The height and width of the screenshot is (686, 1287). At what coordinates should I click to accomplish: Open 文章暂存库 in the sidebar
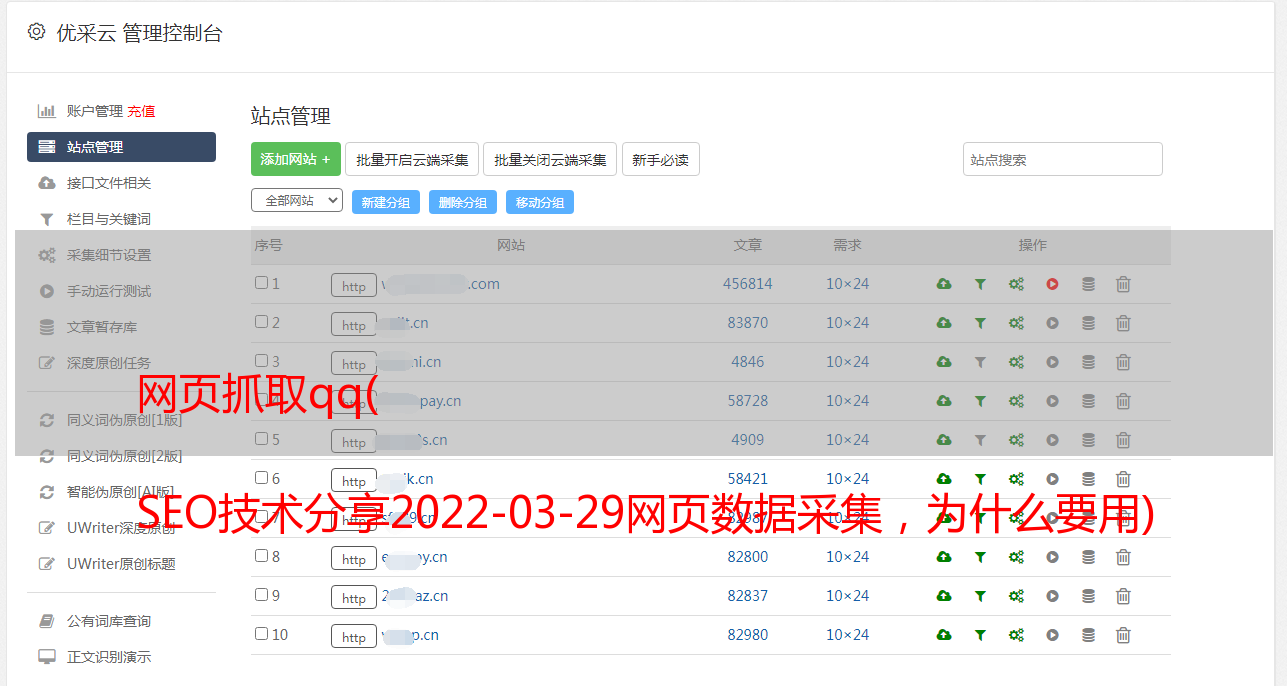[102, 327]
